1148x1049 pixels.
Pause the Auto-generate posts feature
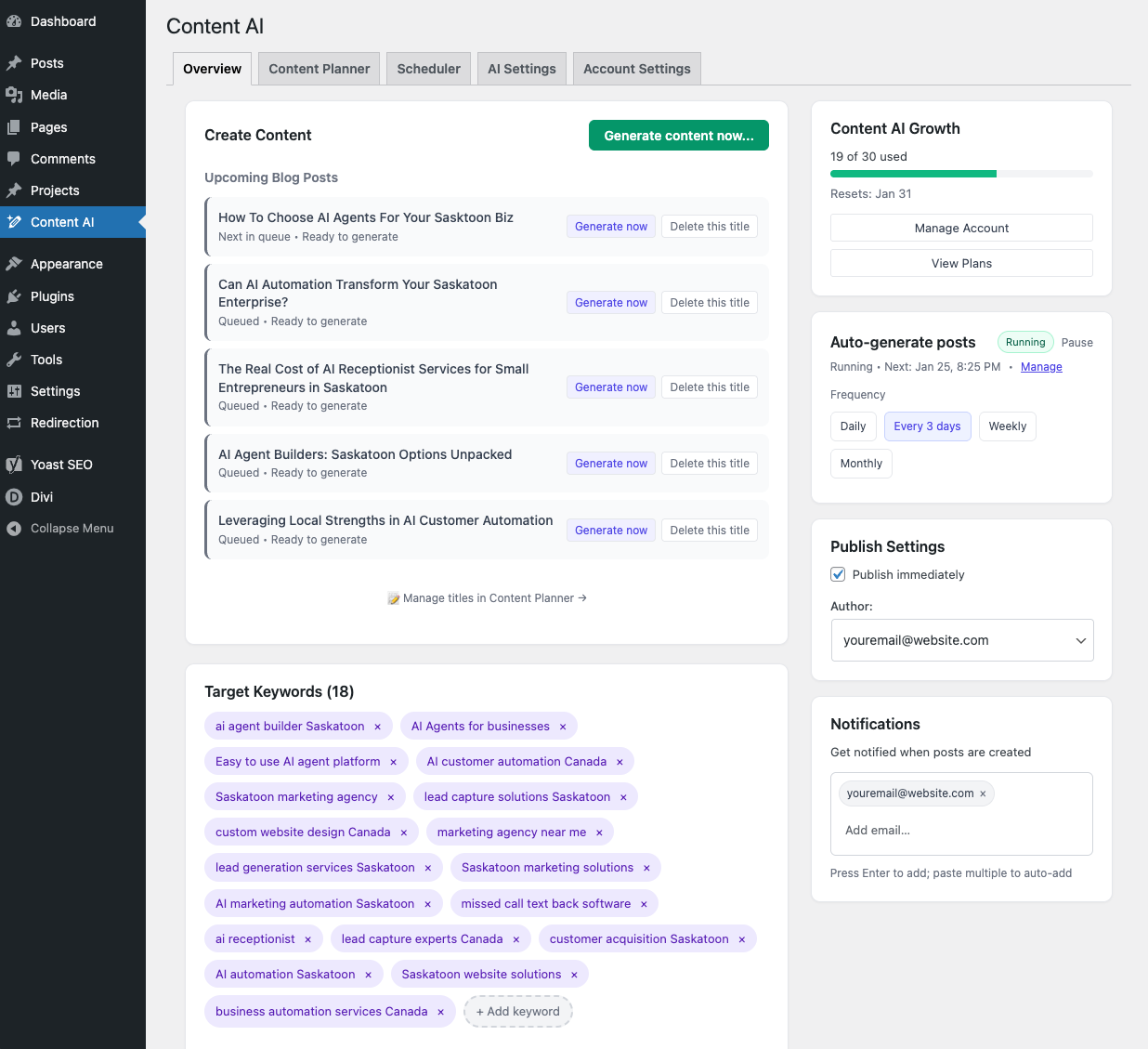tap(1076, 342)
